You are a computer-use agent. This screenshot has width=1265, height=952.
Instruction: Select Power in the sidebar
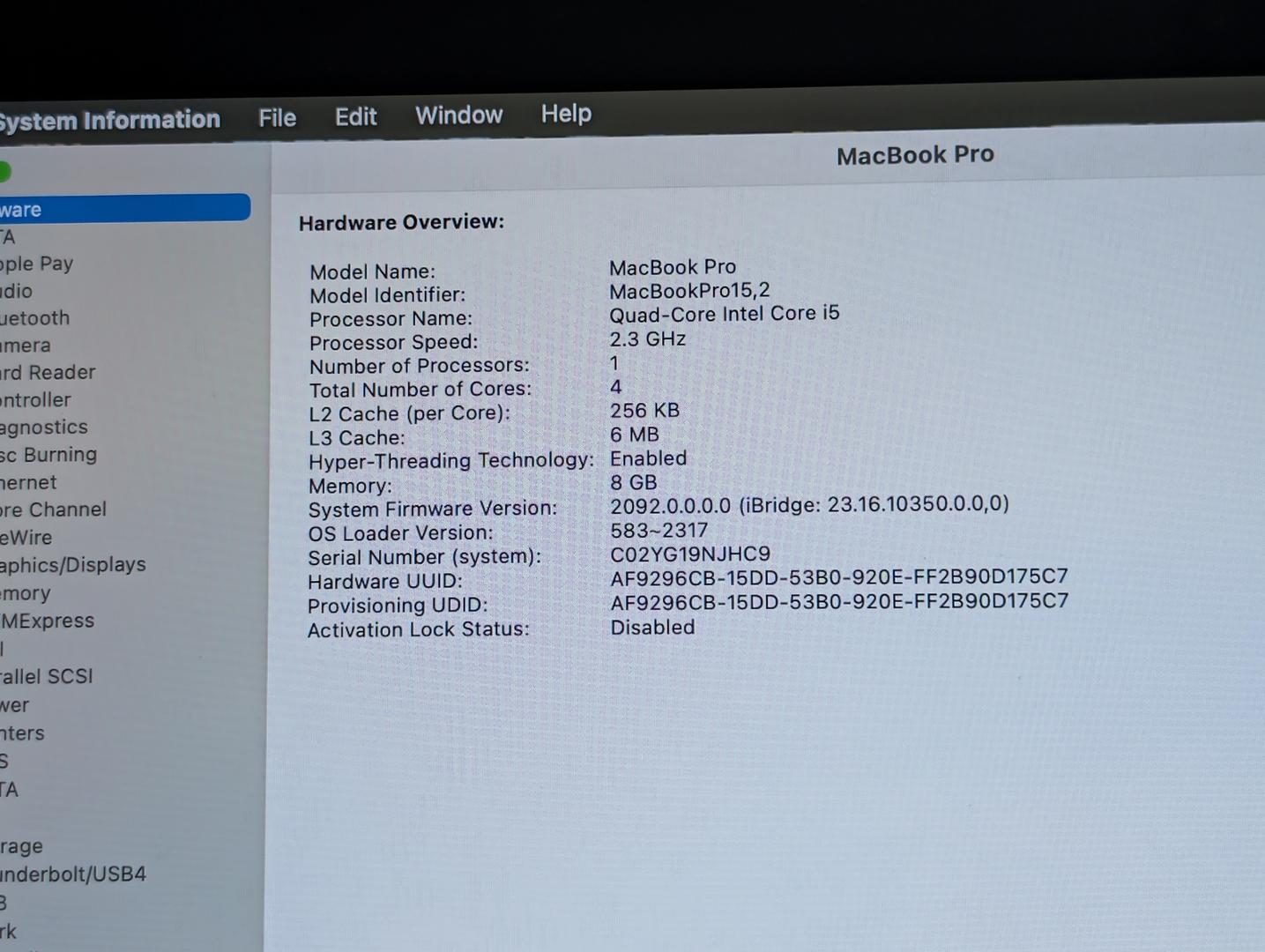click(x=14, y=705)
